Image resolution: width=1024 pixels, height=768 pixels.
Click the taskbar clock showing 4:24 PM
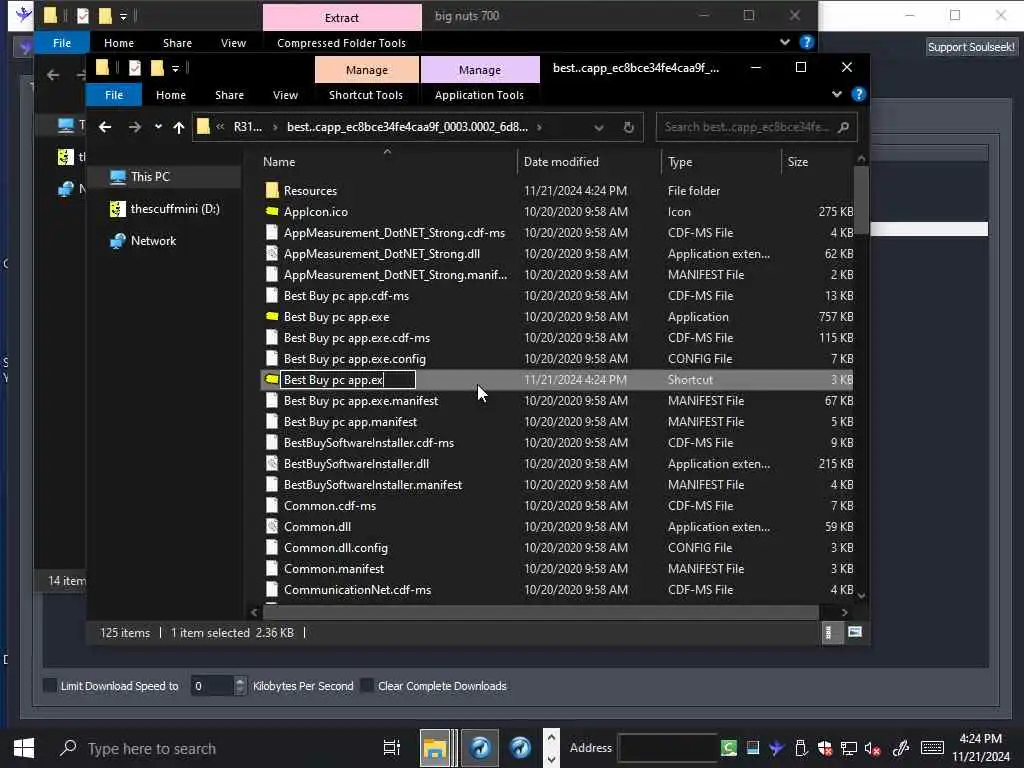coord(980,748)
